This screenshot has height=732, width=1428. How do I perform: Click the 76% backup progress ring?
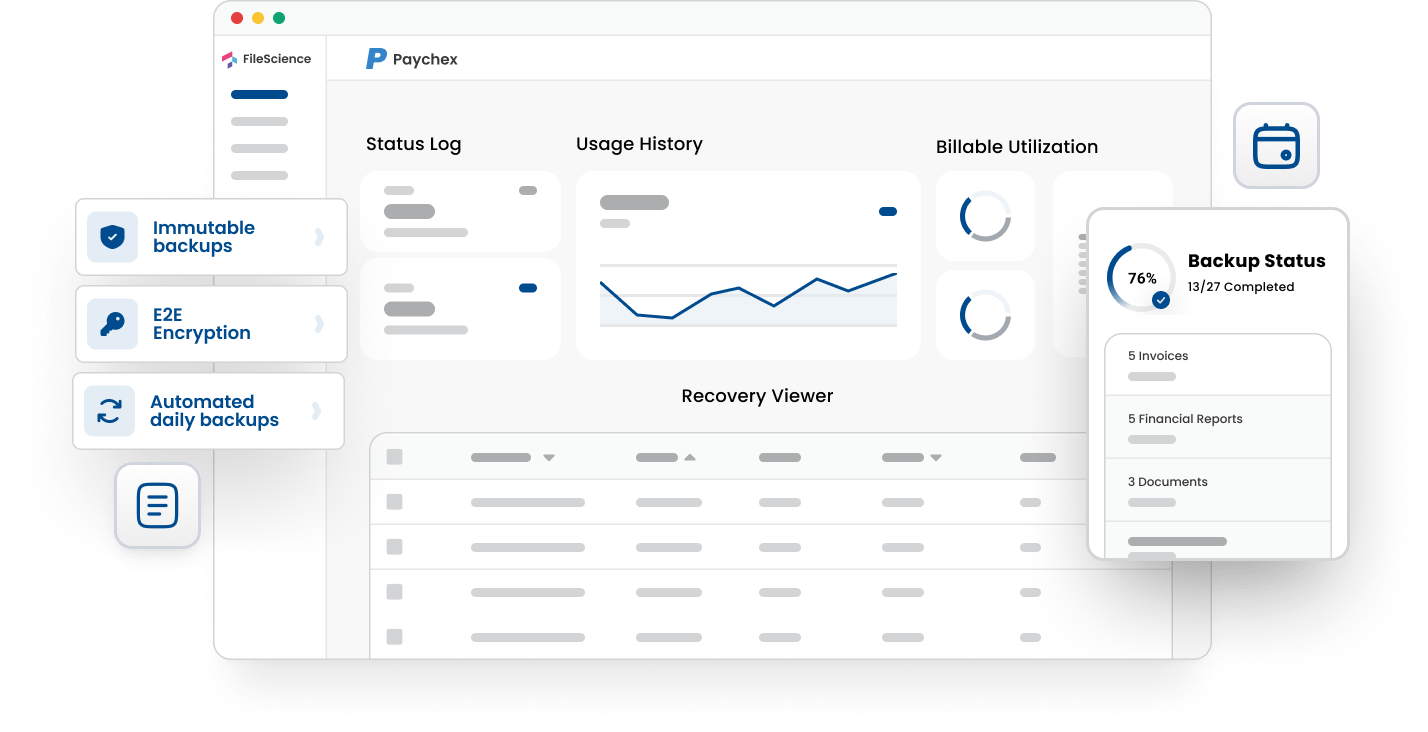1141,278
